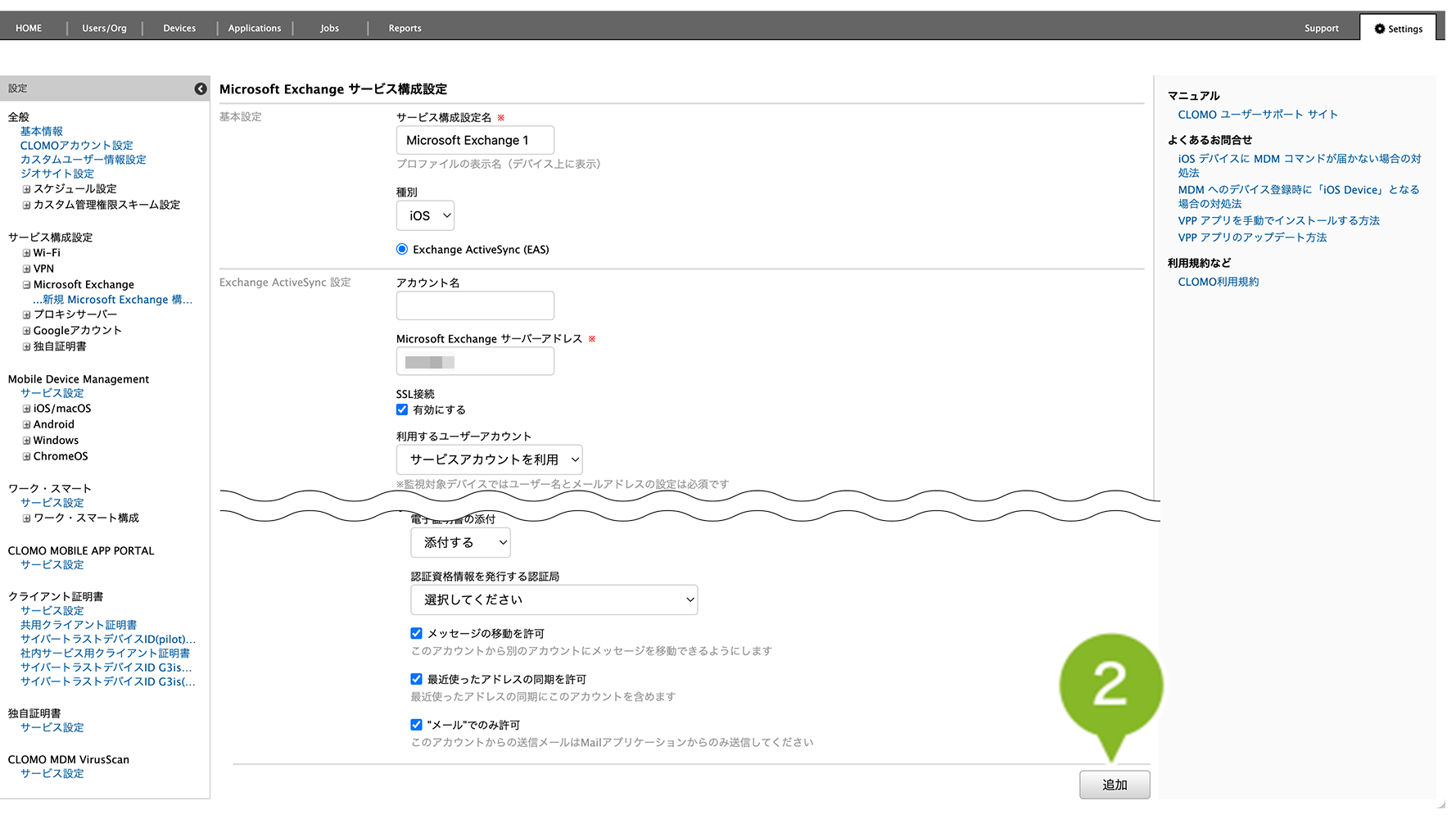The image size is (1456, 819).
Task: Collapse the 設定 sidebar with arrow icon
Action: 201,88
